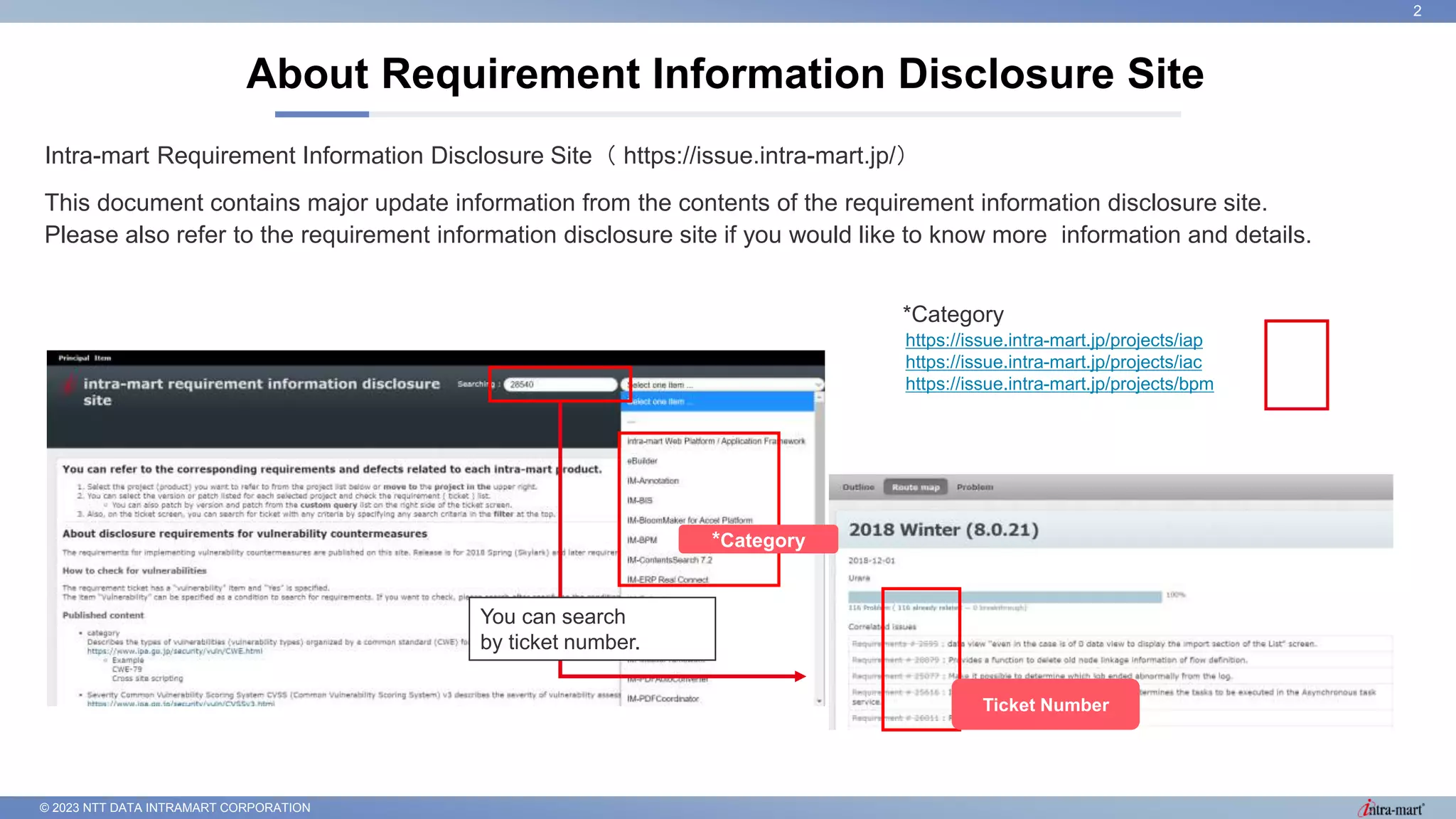The height and width of the screenshot is (819, 1456).
Task: Open requirement about deleting old node linkage
Action: click(x=1049, y=660)
